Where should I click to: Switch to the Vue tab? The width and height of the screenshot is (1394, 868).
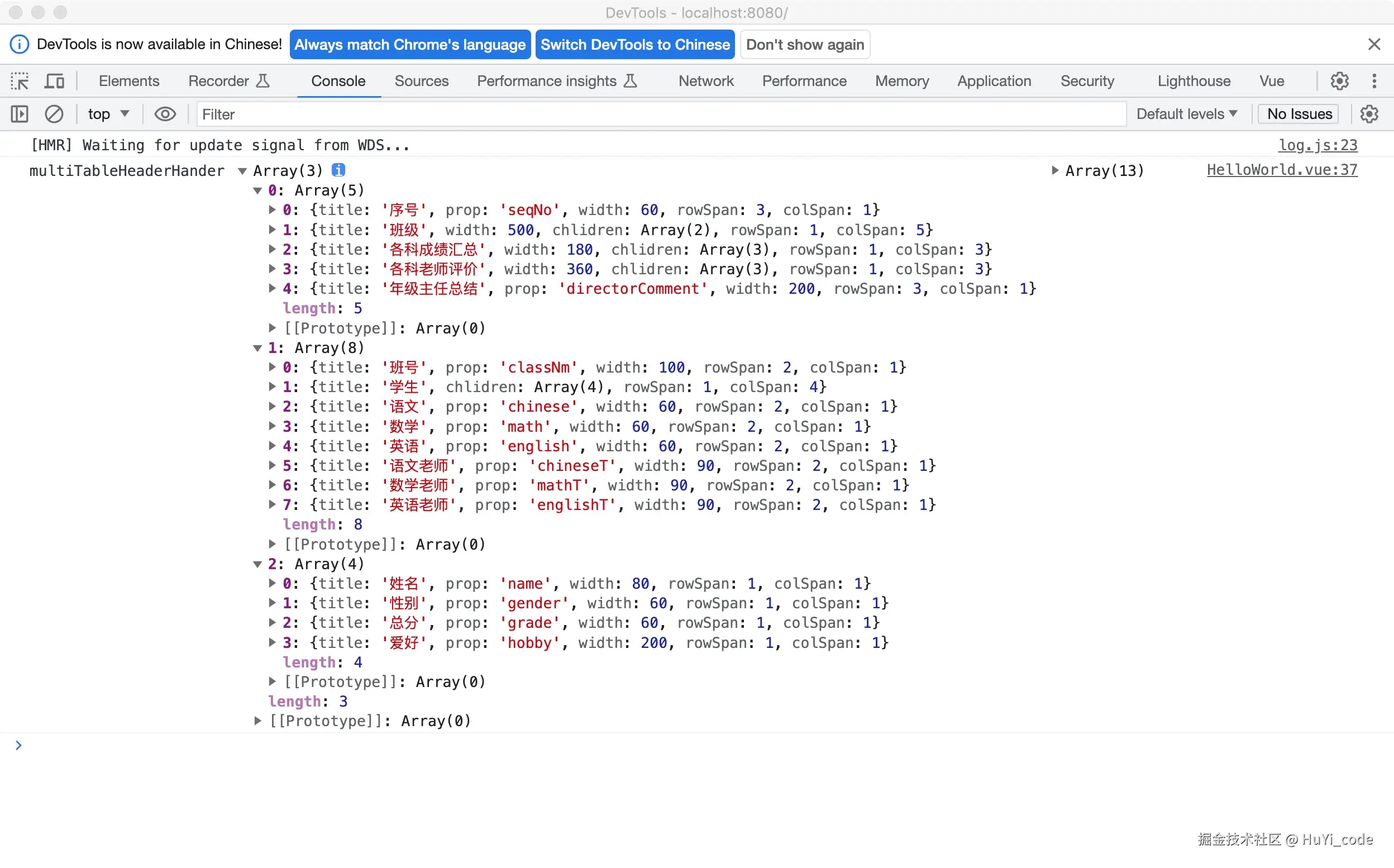[x=1271, y=81]
